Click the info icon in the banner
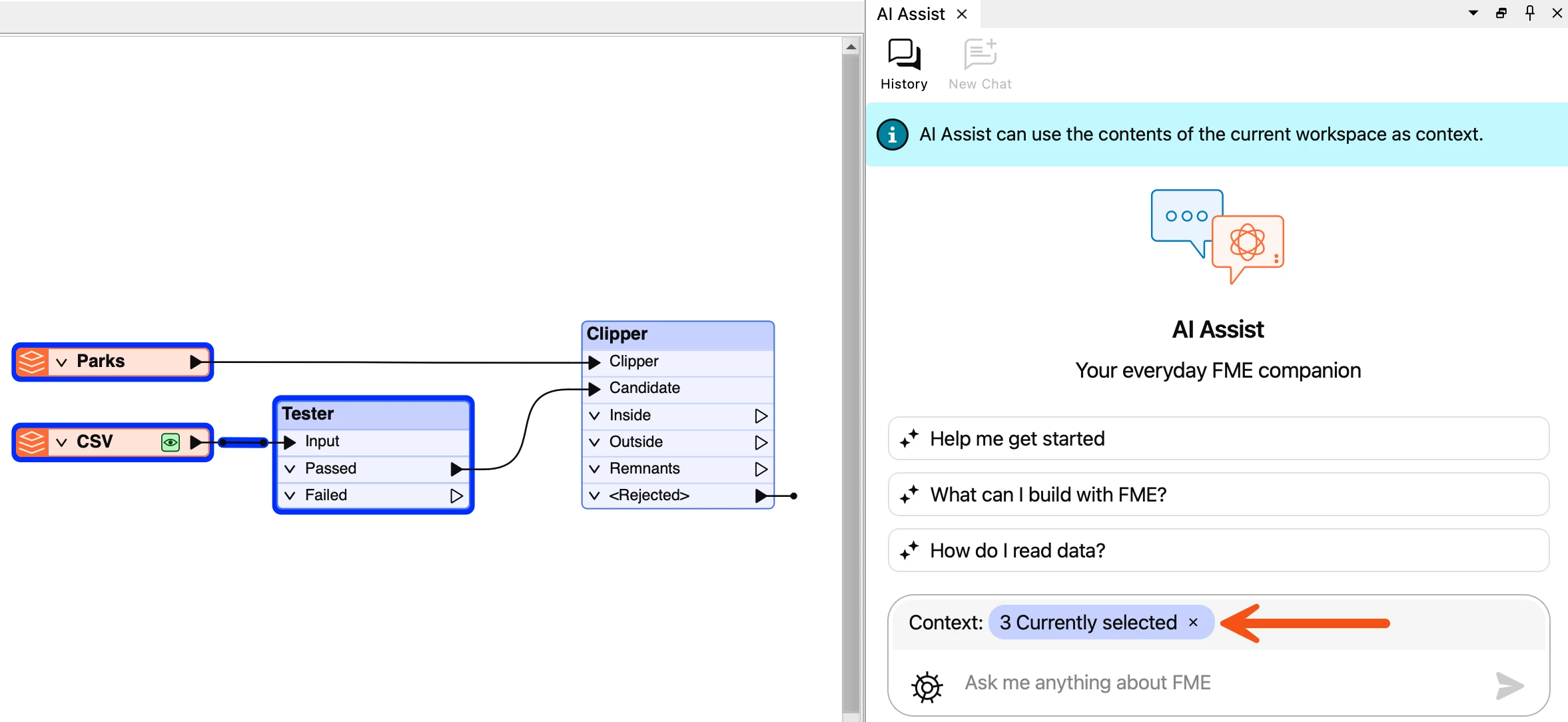 [892, 135]
